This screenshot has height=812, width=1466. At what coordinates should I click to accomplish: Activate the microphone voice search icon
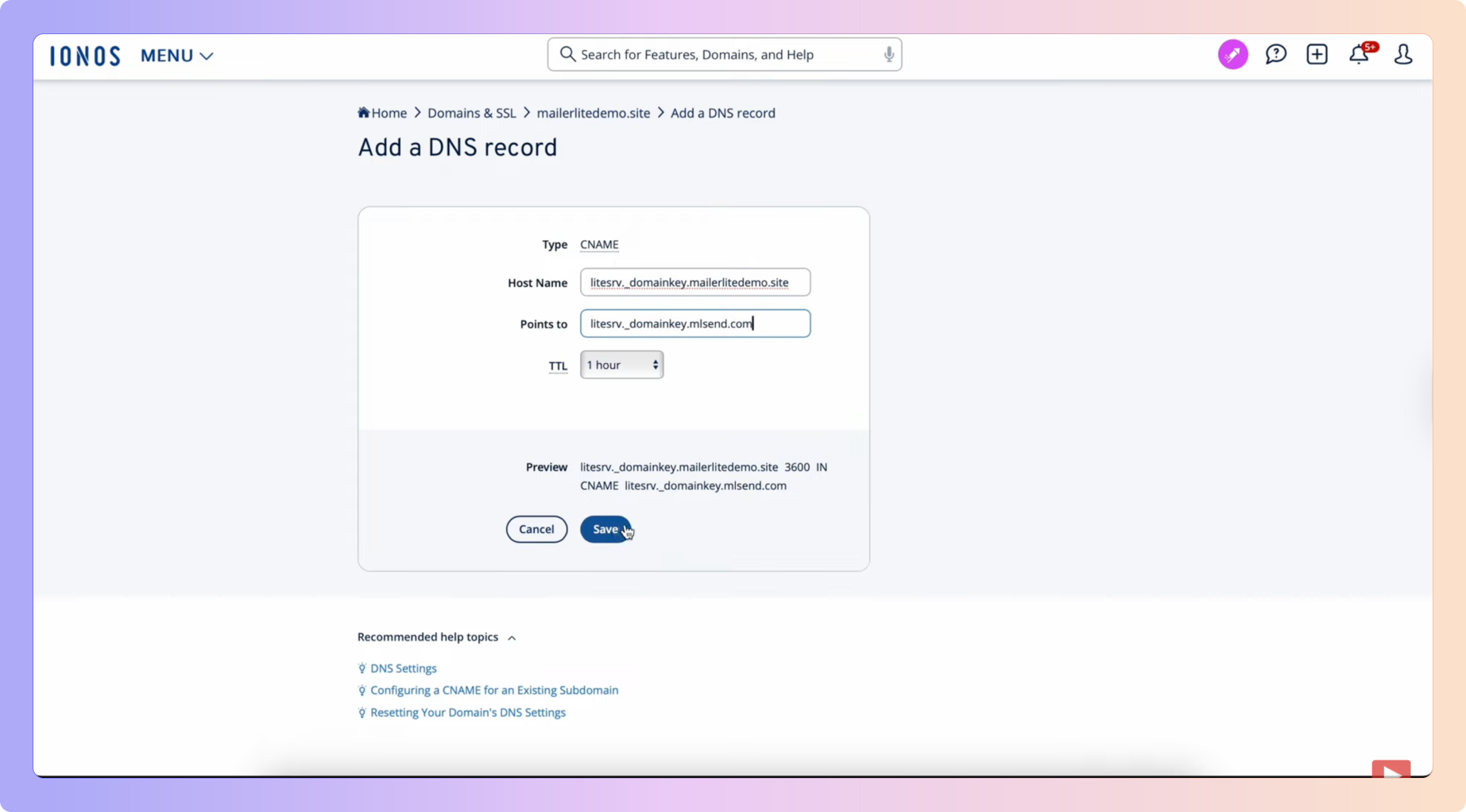(888, 54)
